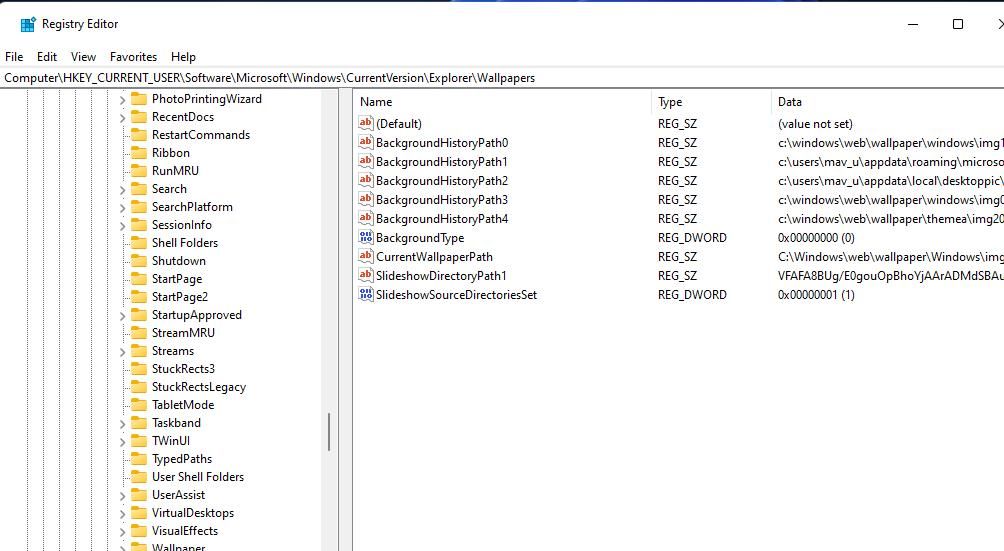
Task: Expand the SearchPlatform key
Action: pos(122,208)
